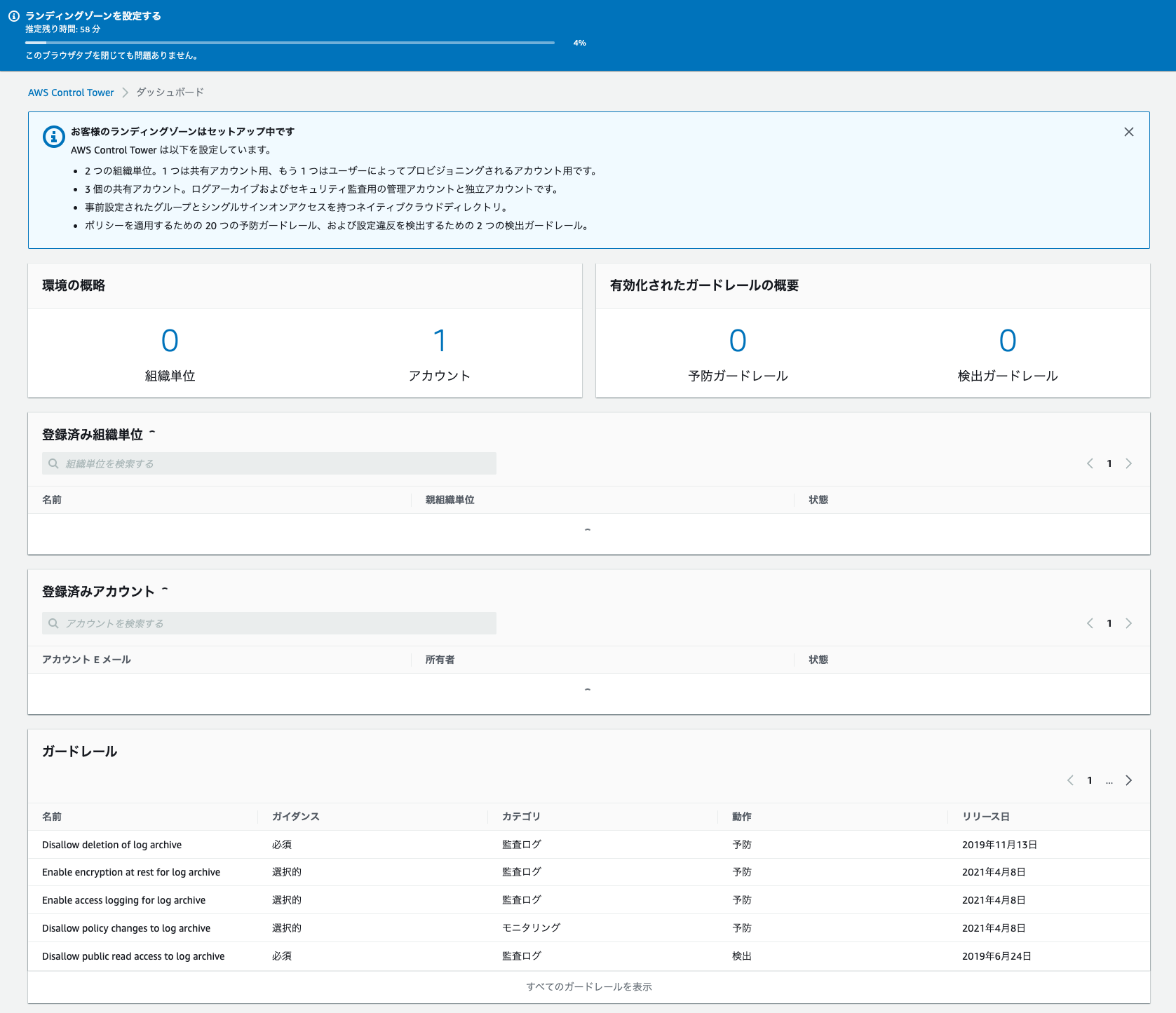Focus the 組織単位を検索する search field
The width and height of the screenshot is (1176, 1013).
pos(269,463)
